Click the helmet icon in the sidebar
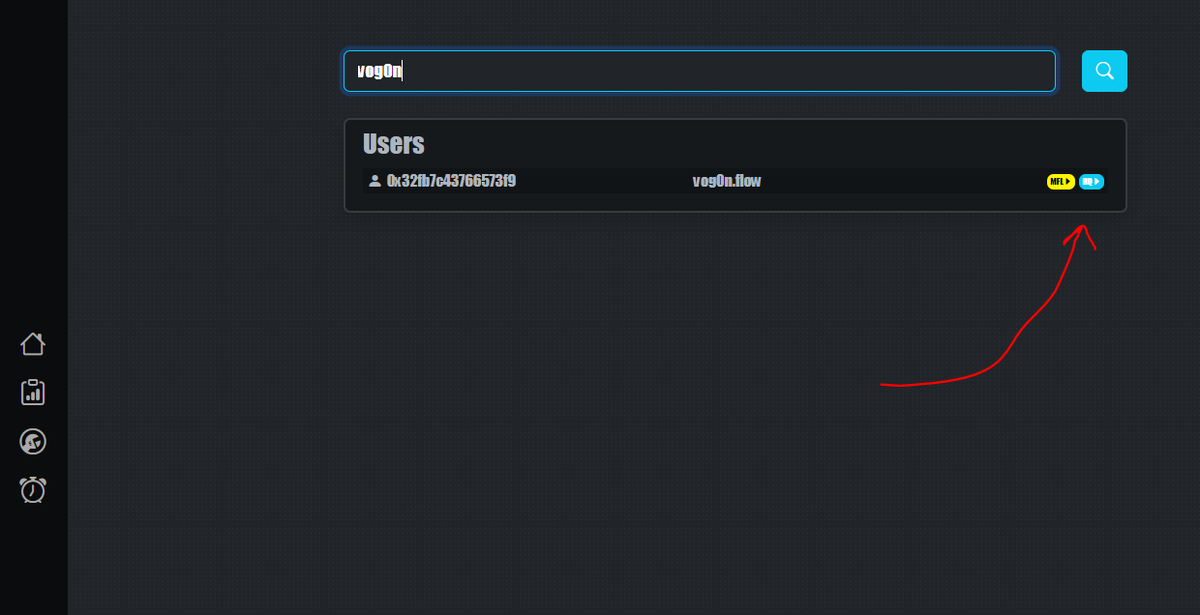Image resolution: width=1200 pixels, height=615 pixels. point(33,441)
